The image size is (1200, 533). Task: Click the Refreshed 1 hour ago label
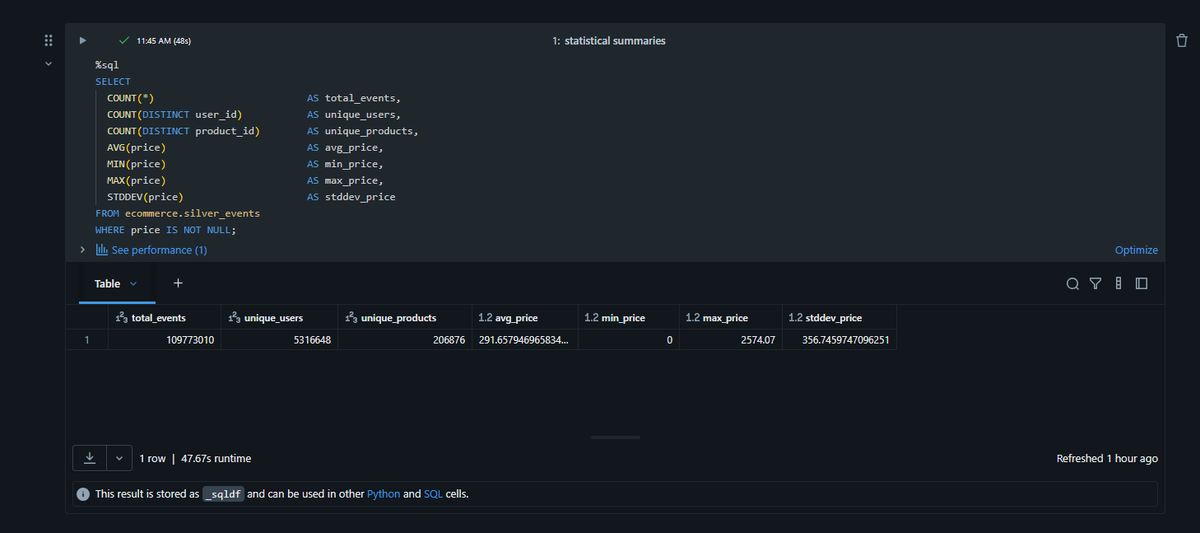click(x=1107, y=458)
